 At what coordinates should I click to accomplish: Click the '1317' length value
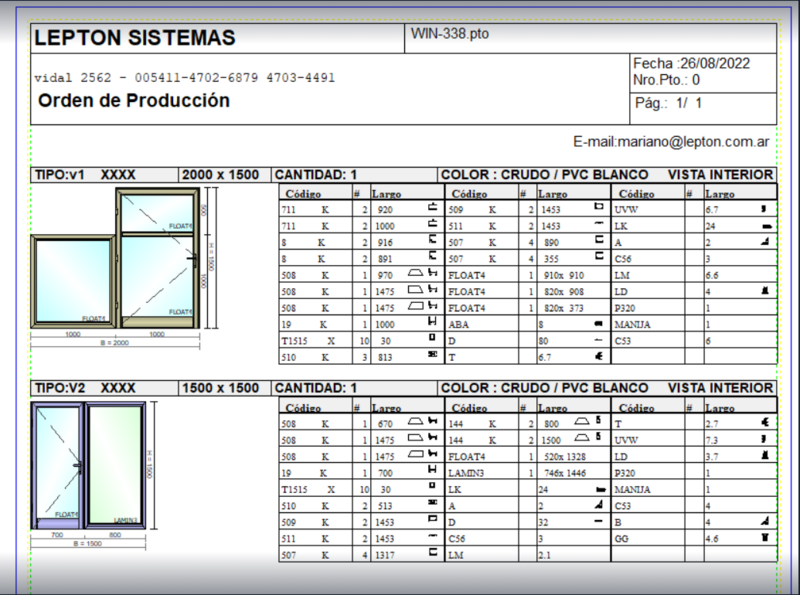385,555
